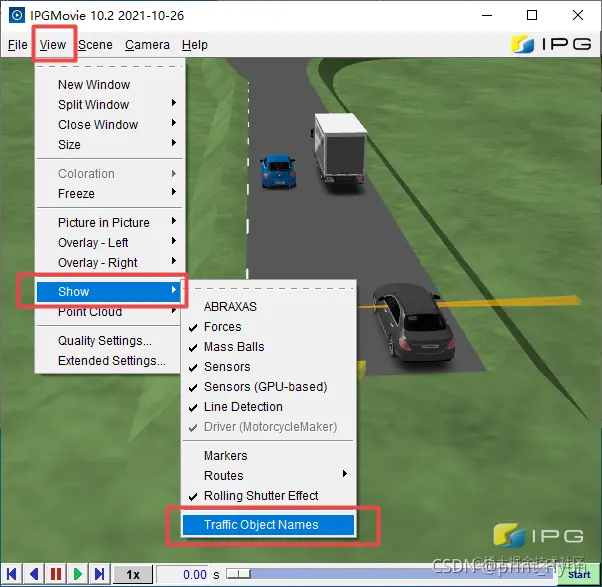Open Quality Settings... dialog

point(109,341)
